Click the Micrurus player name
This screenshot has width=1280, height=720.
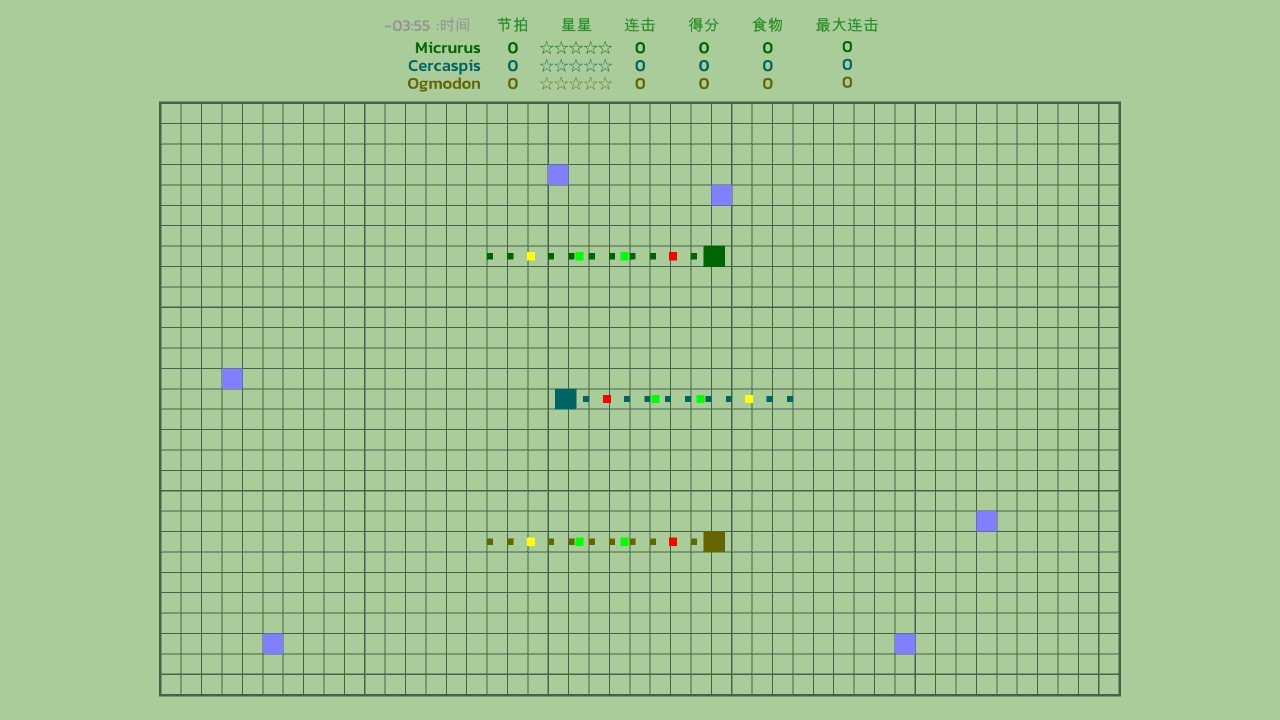447,48
